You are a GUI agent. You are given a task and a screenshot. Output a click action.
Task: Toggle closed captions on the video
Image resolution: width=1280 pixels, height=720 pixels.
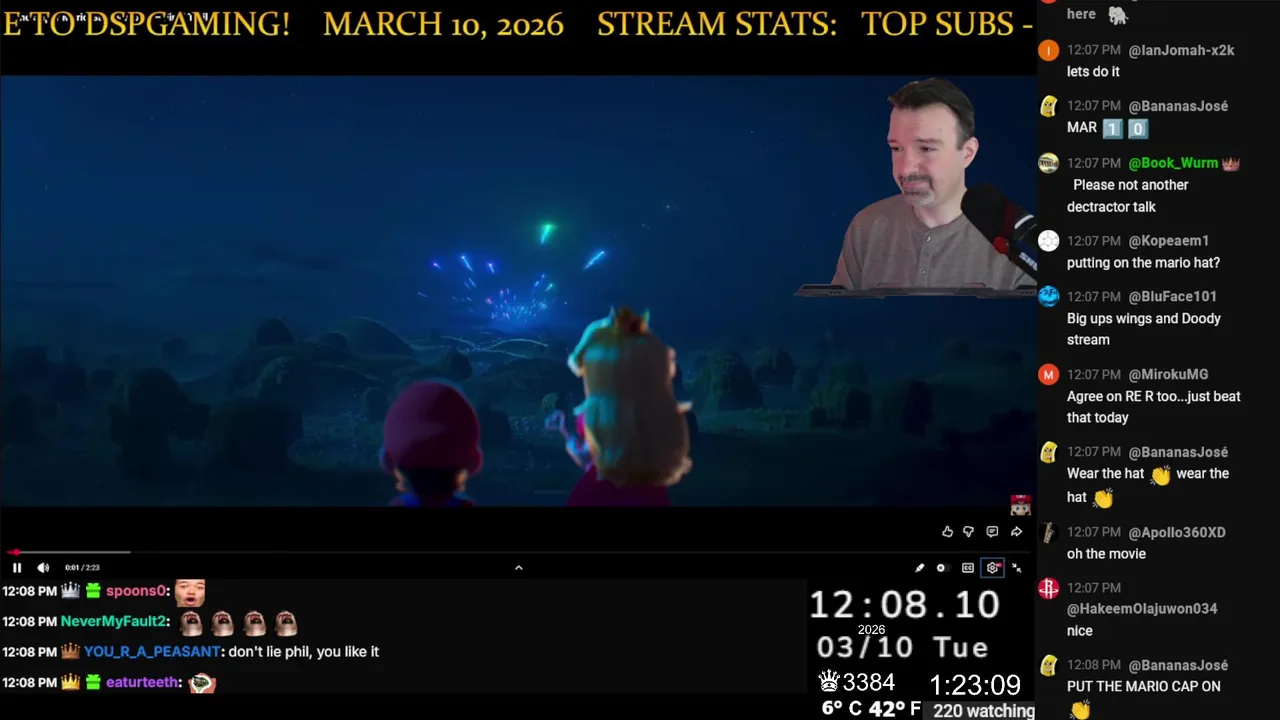(x=968, y=568)
